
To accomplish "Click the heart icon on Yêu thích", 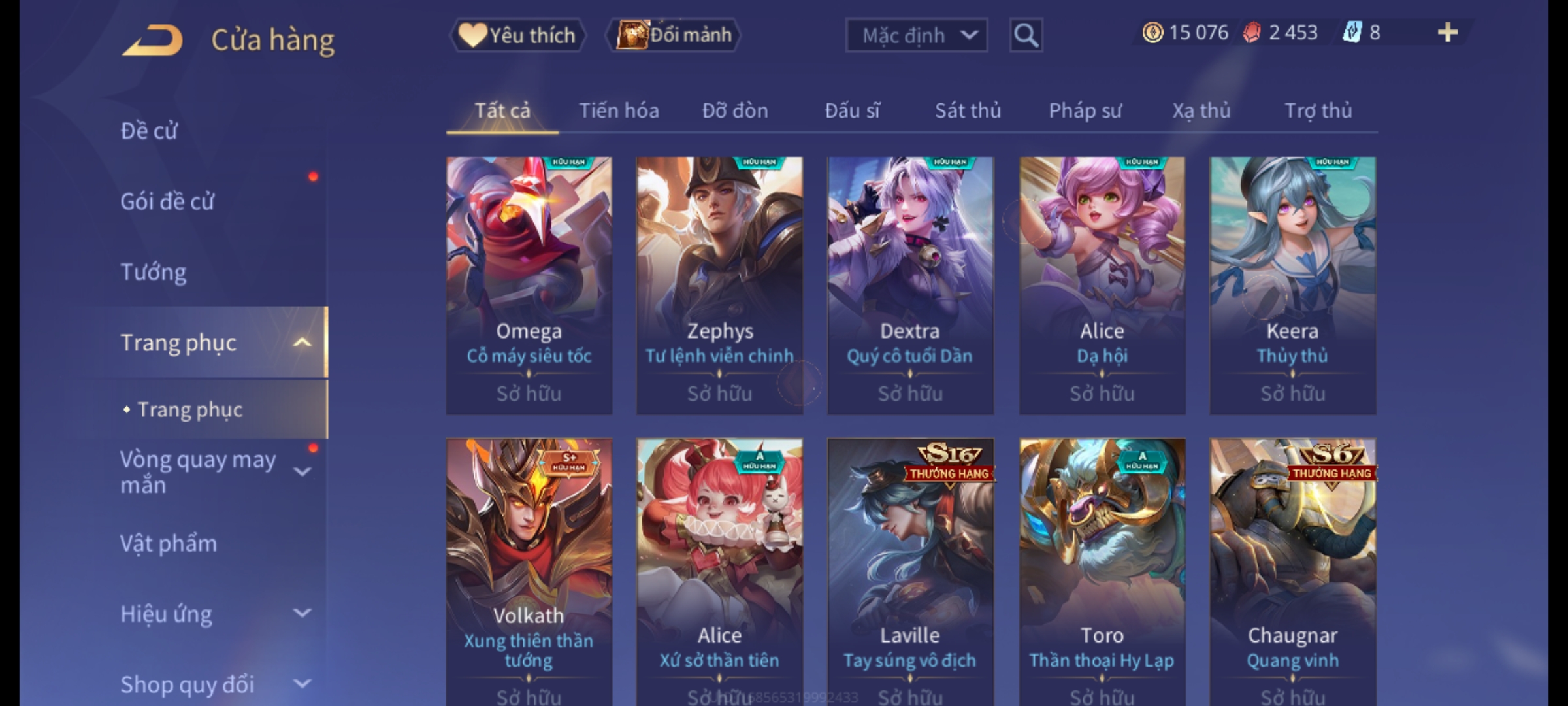I will [472, 35].
